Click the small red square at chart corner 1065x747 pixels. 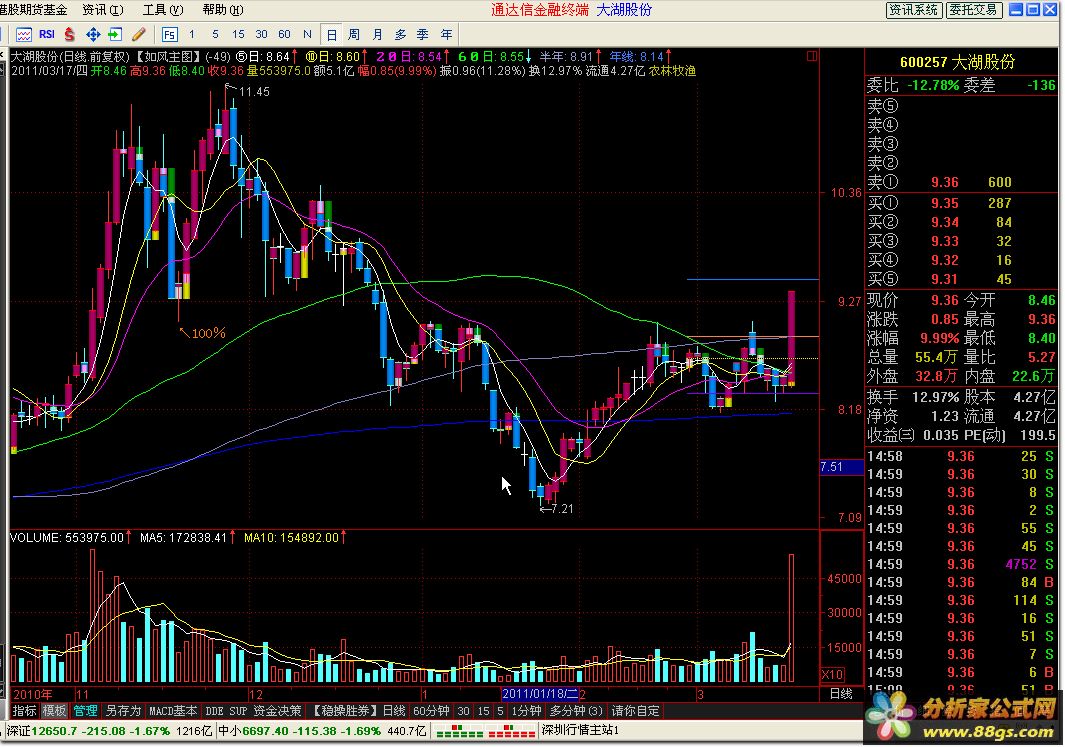pyautogui.click(x=812, y=56)
